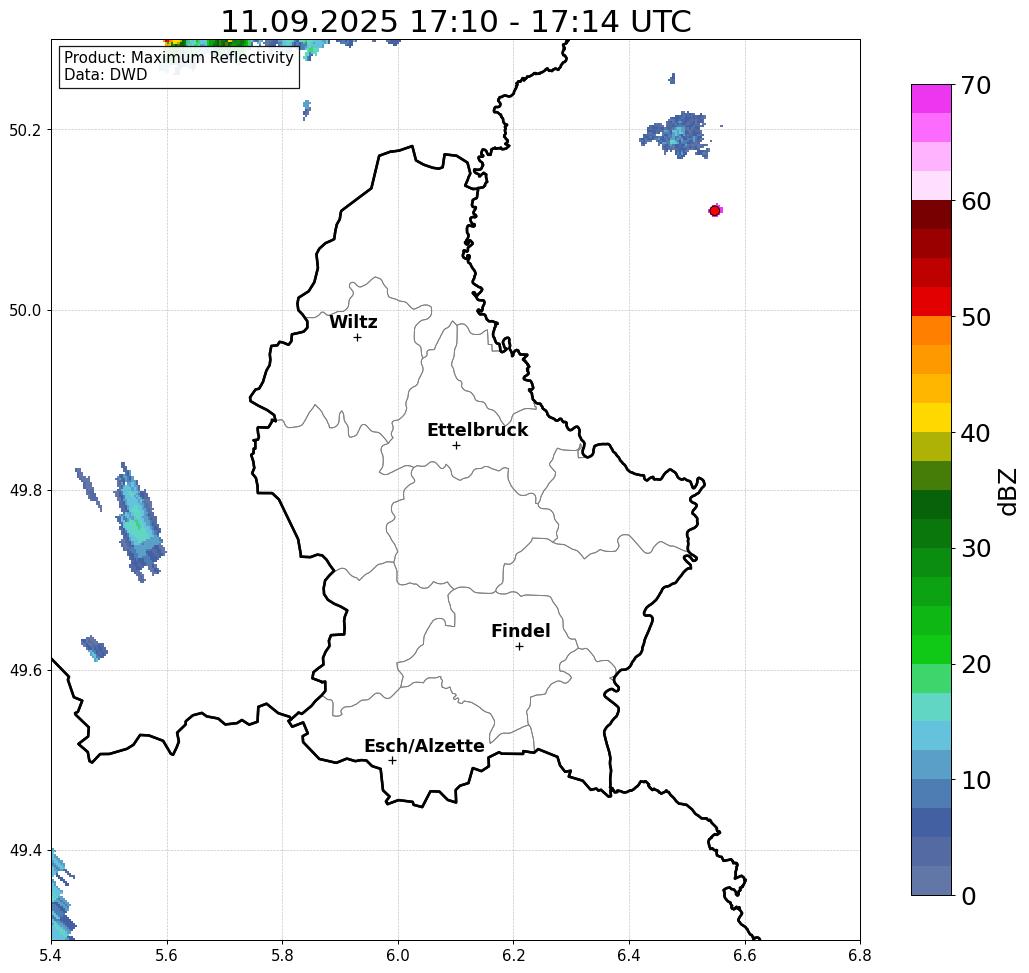1029x973 pixels.
Task: Click the colorbar tick label 0
Action: click(x=969, y=896)
